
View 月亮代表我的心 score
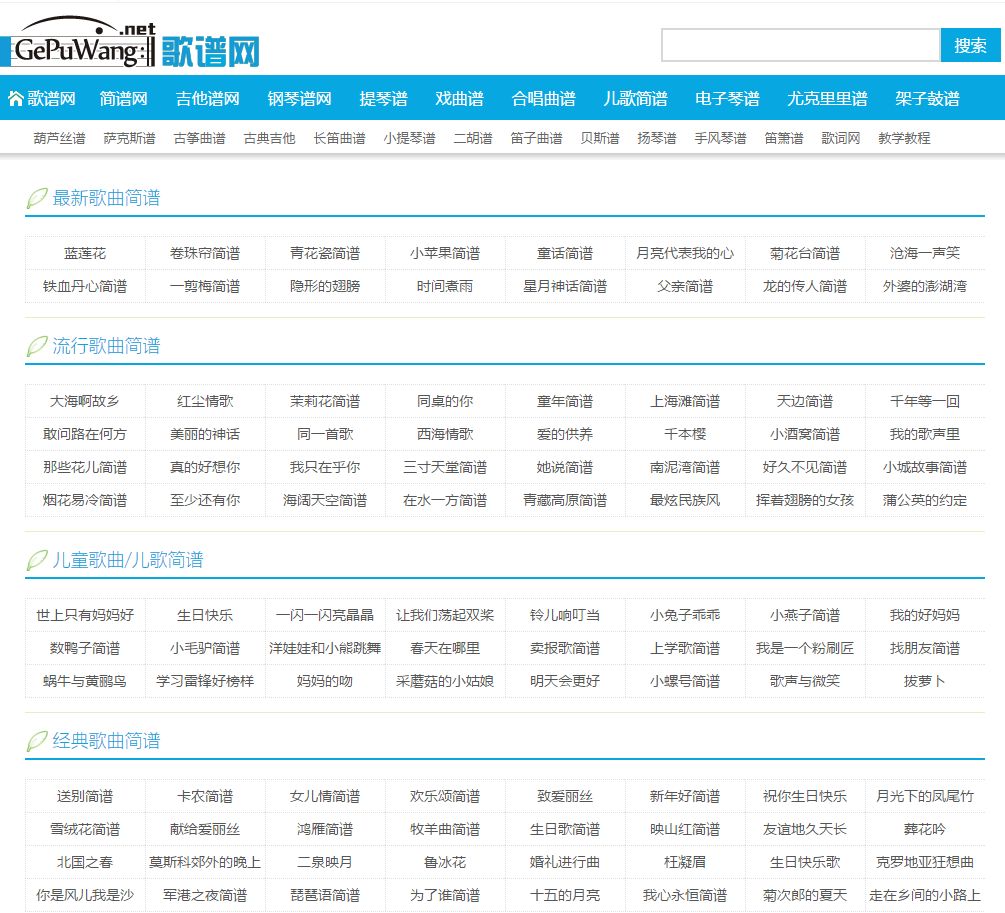pos(684,253)
